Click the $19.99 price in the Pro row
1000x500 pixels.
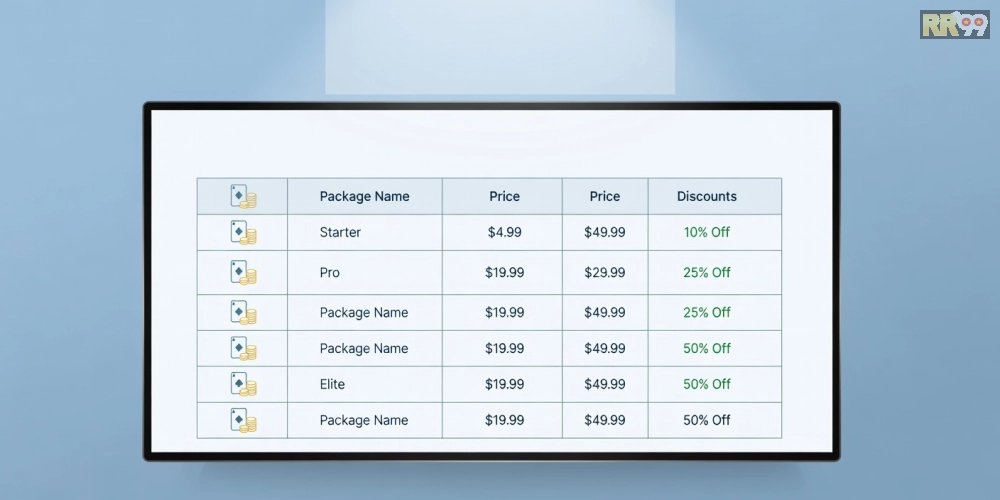[x=504, y=272]
